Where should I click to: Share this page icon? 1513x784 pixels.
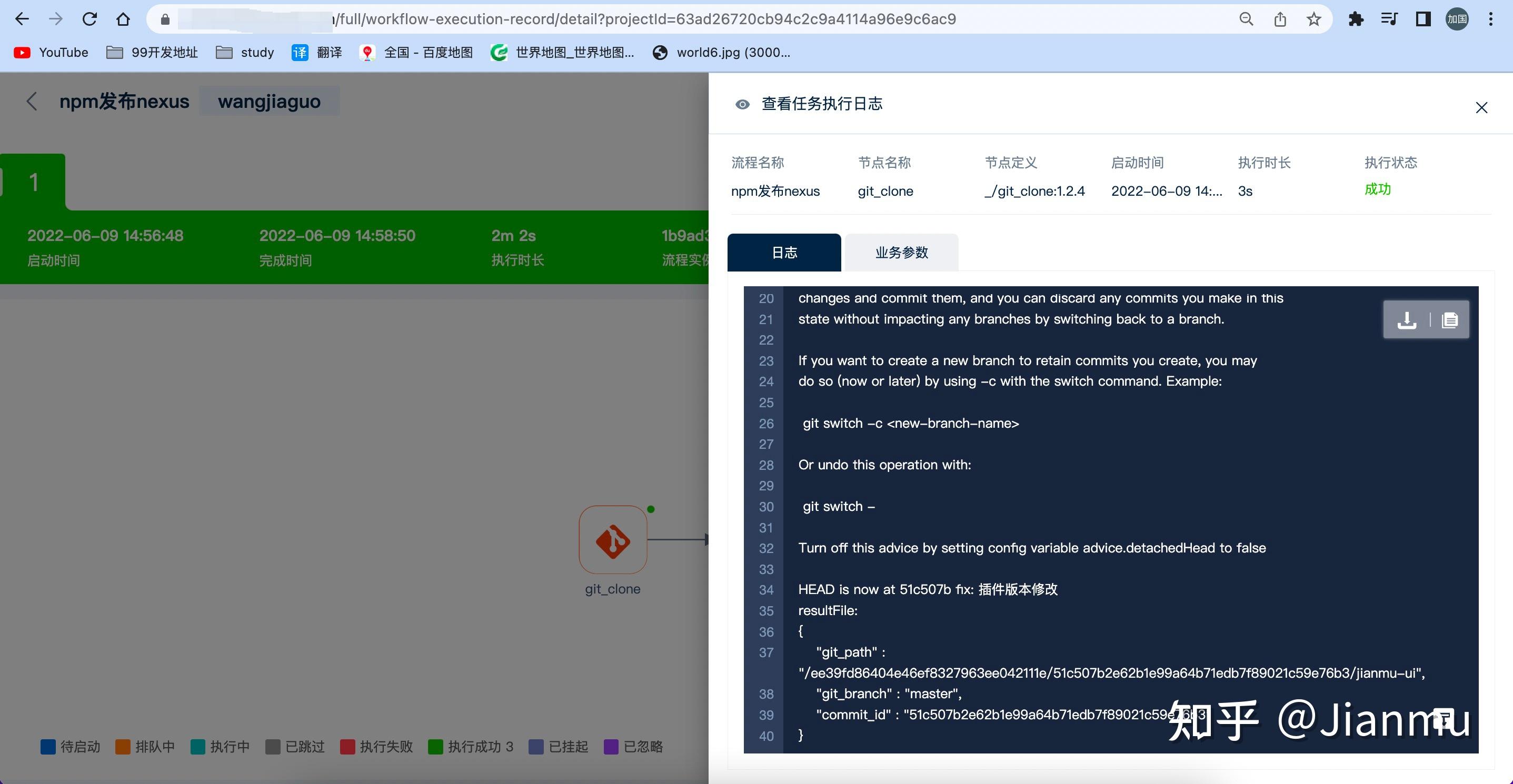(1280, 19)
